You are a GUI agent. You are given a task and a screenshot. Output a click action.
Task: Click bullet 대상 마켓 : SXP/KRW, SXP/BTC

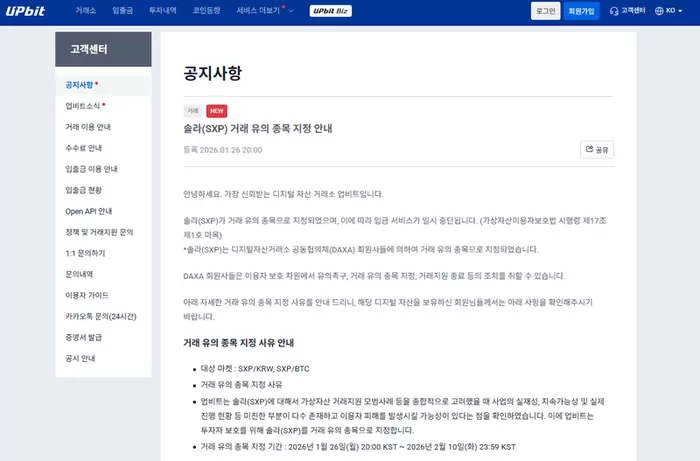click(x=255, y=369)
